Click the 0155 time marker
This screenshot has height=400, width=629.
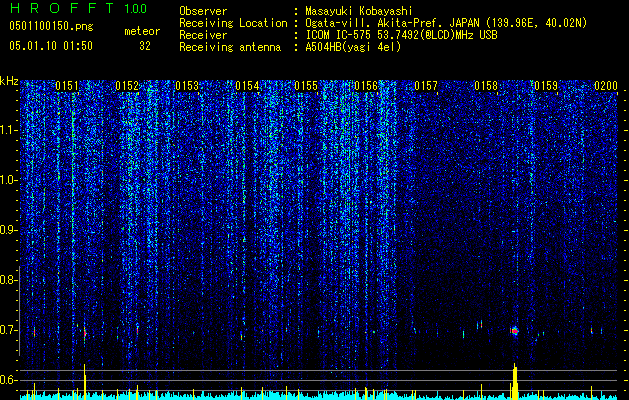click(306, 86)
